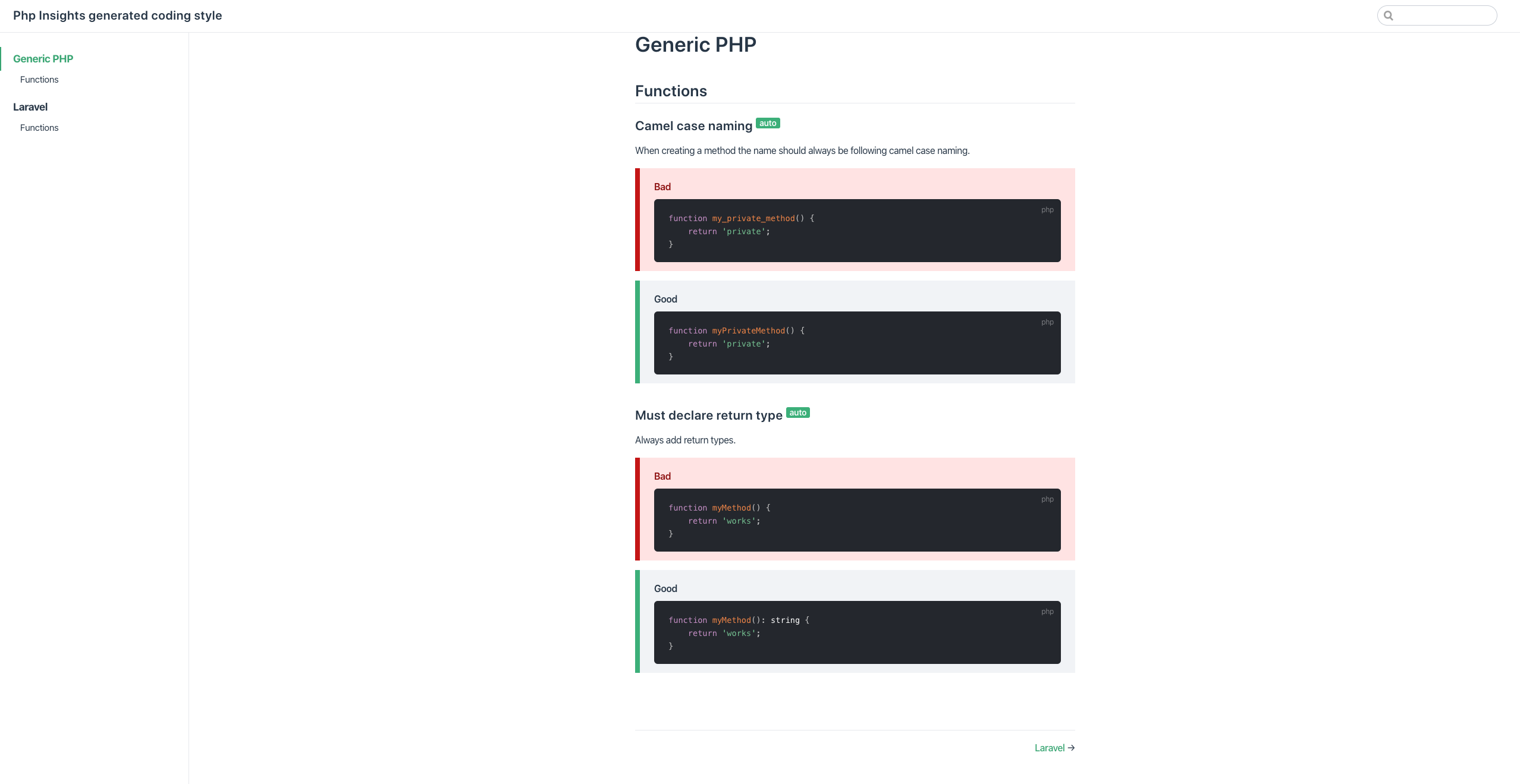The width and height of the screenshot is (1520, 784).
Task: Open the Generic PHP sidebar section
Action: [x=43, y=59]
